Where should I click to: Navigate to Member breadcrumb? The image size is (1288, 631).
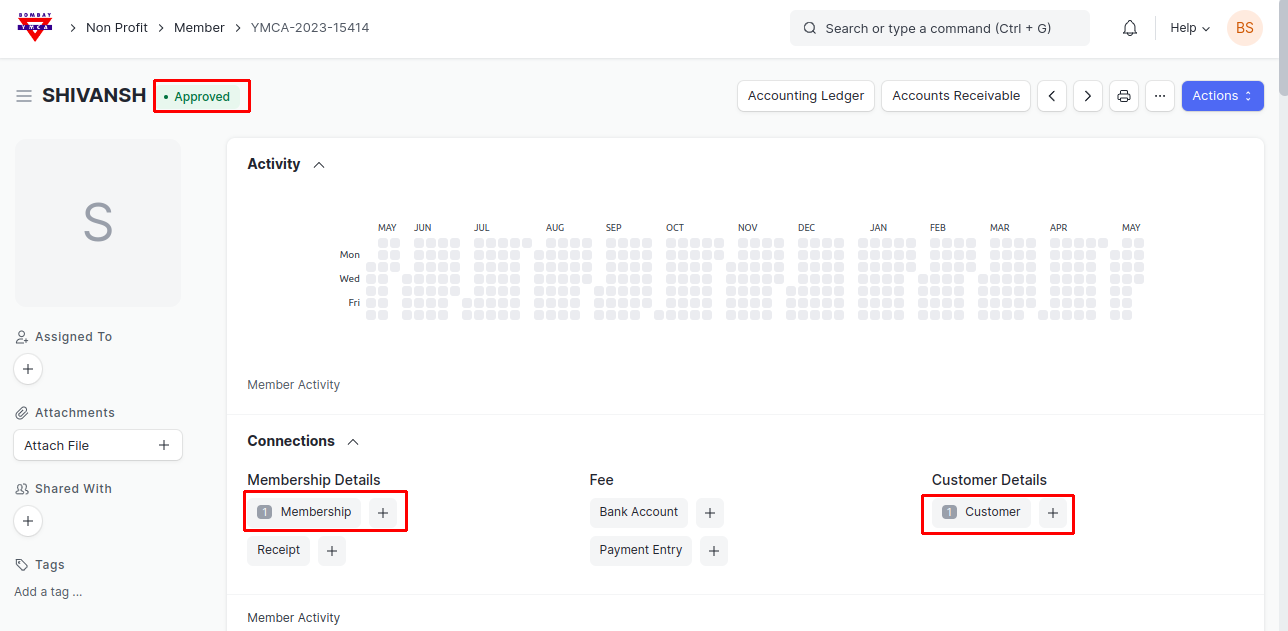pyautogui.click(x=199, y=28)
